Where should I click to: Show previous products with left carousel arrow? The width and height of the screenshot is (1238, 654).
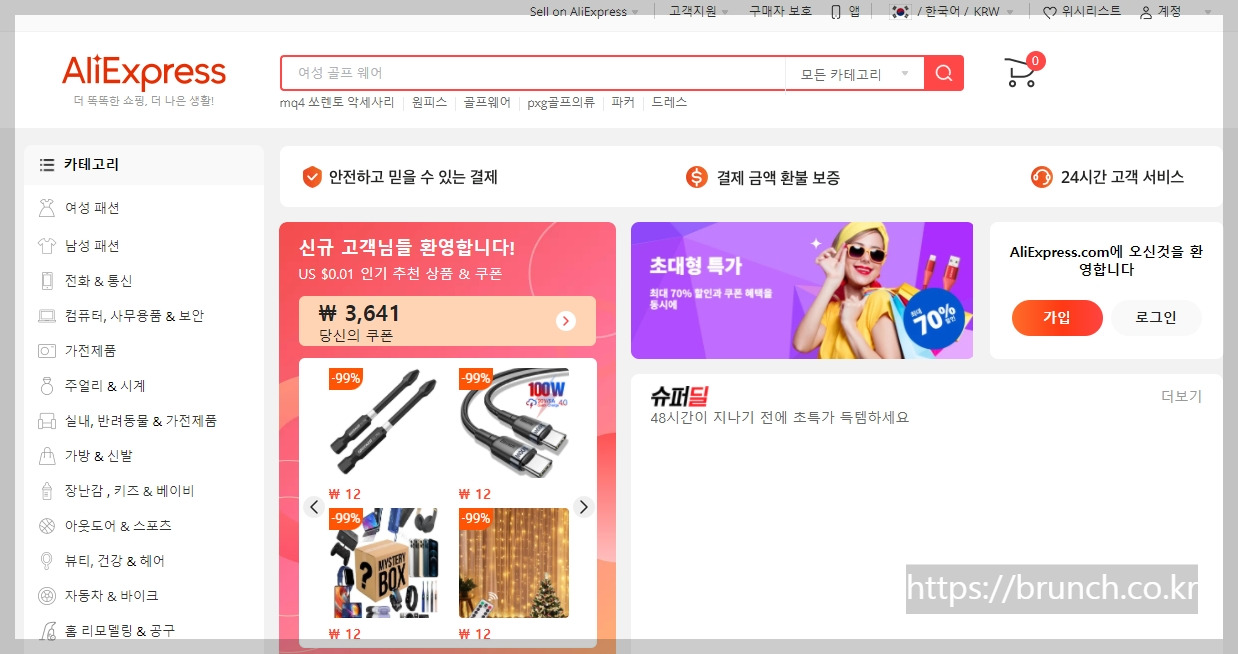point(314,507)
